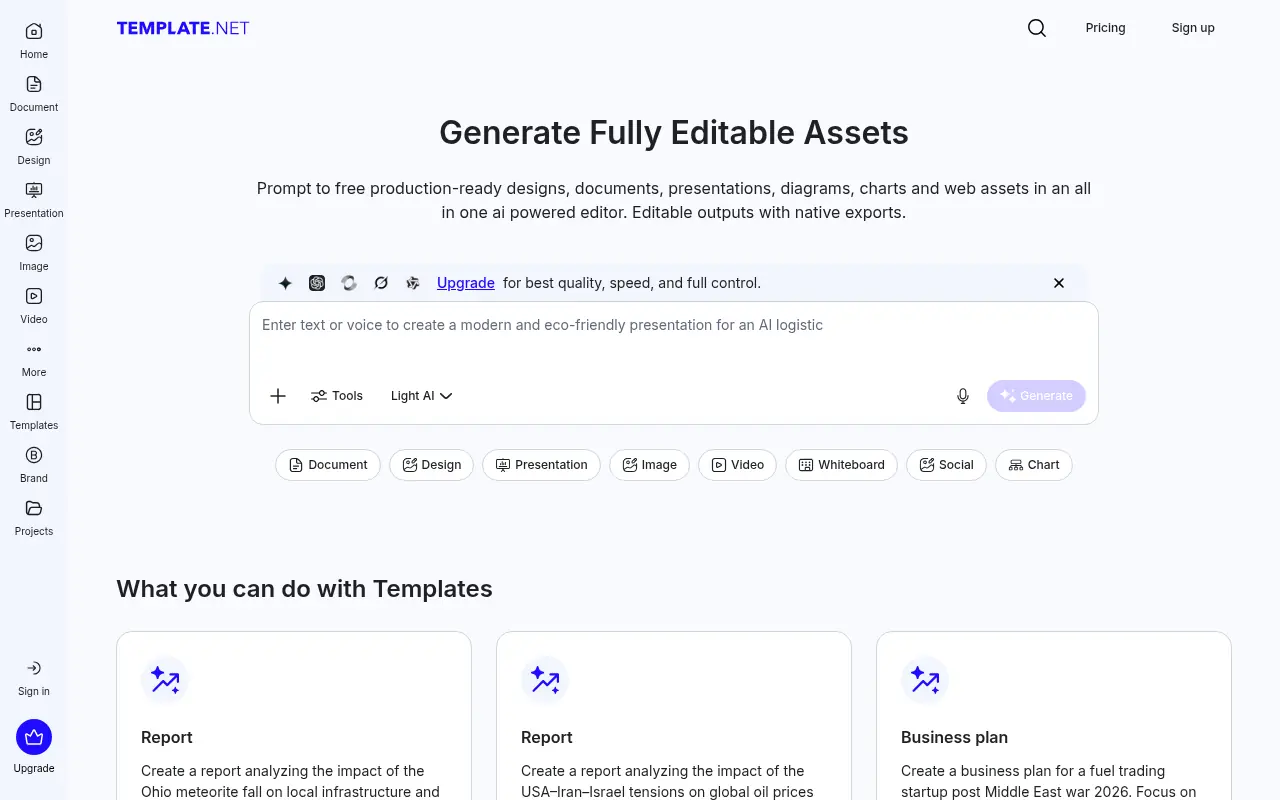Activate the microphone for voice input
1280x800 pixels.
click(962, 396)
